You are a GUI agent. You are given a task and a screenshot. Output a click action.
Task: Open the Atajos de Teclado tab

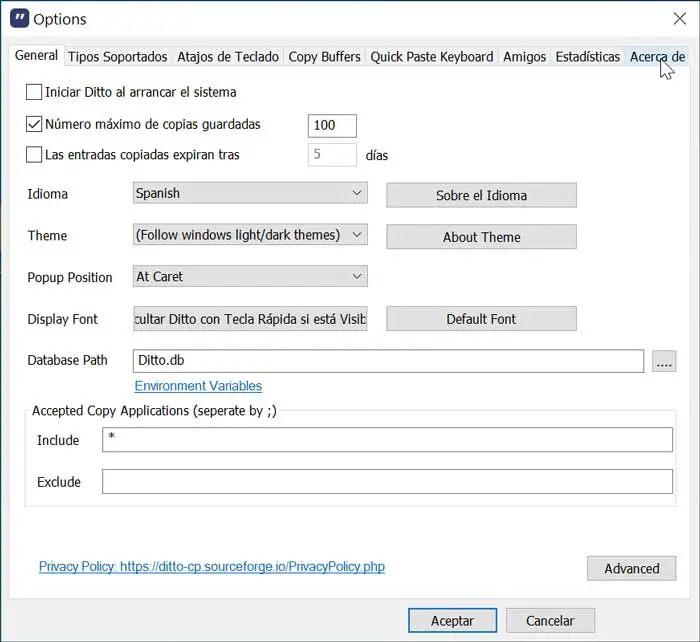click(228, 57)
